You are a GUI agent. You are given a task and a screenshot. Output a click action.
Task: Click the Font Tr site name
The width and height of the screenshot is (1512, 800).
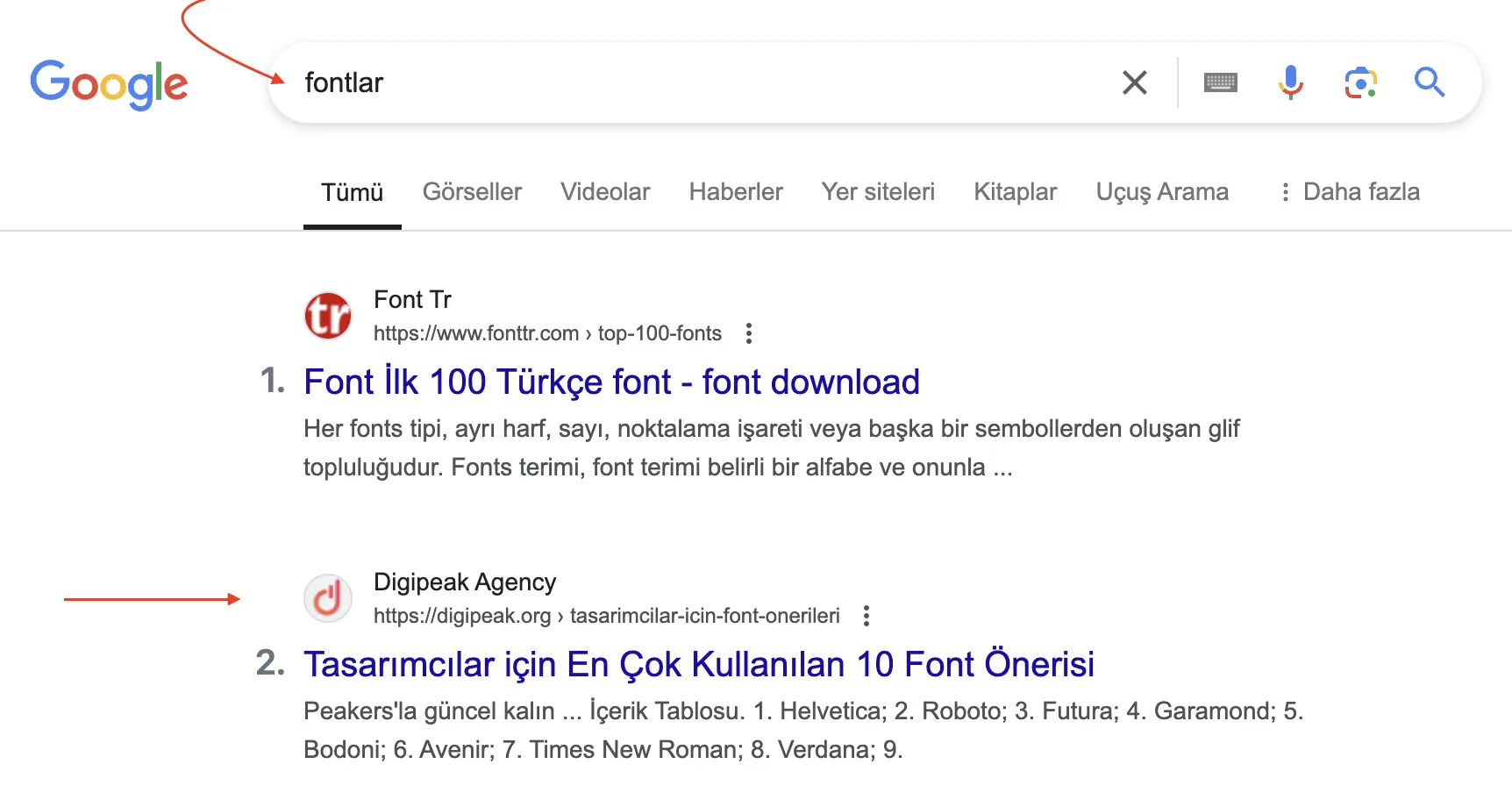(412, 300)
